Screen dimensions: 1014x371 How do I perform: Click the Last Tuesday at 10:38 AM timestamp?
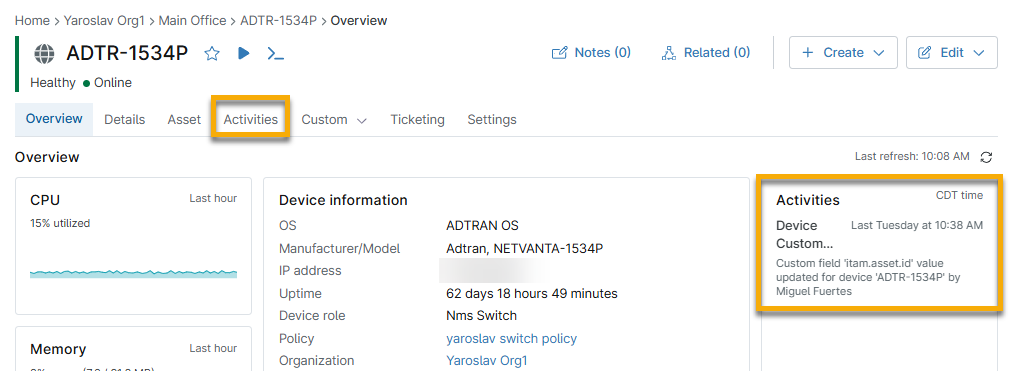pos(917,225)
